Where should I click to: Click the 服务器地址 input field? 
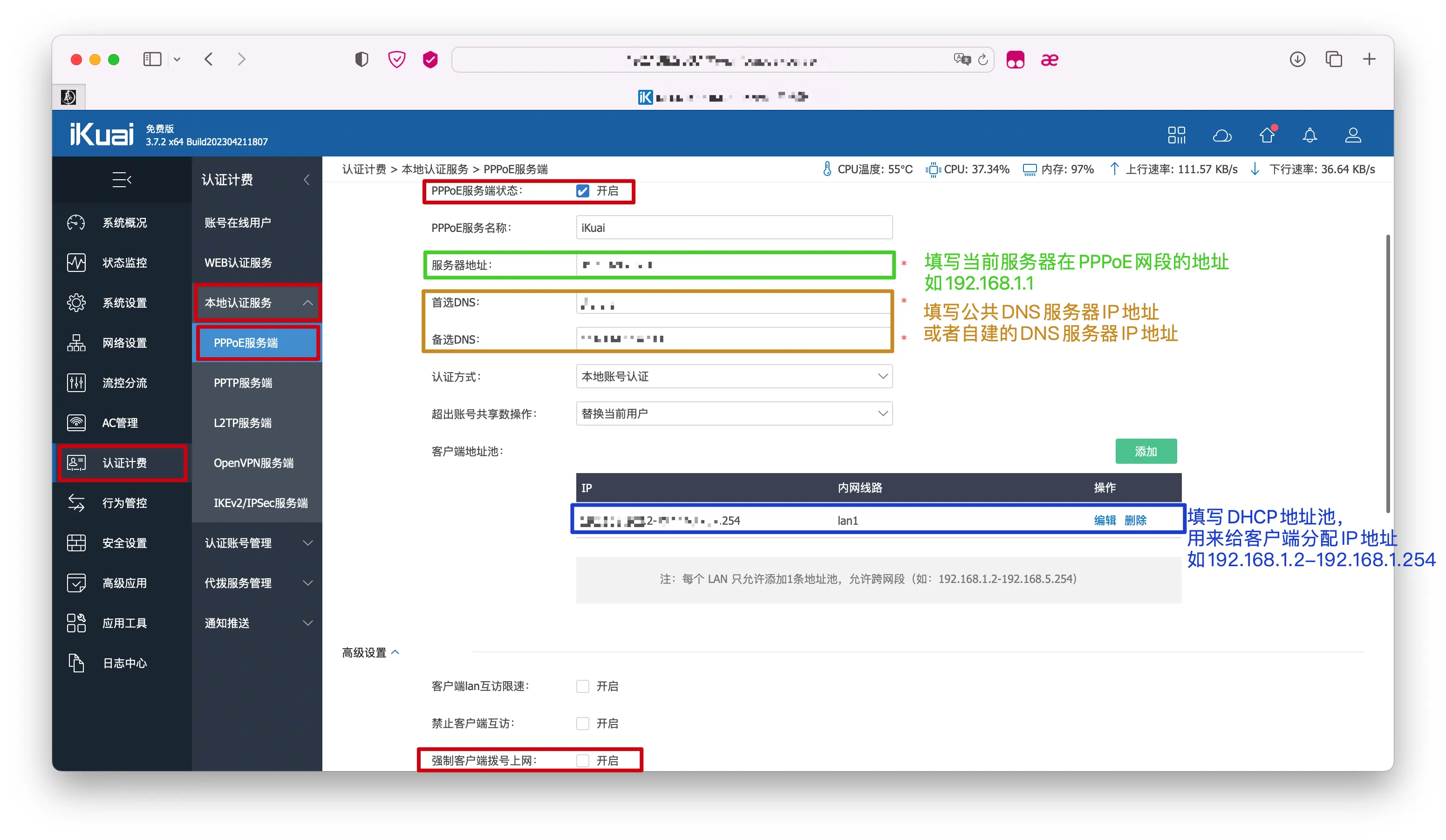tap(734, 265)
